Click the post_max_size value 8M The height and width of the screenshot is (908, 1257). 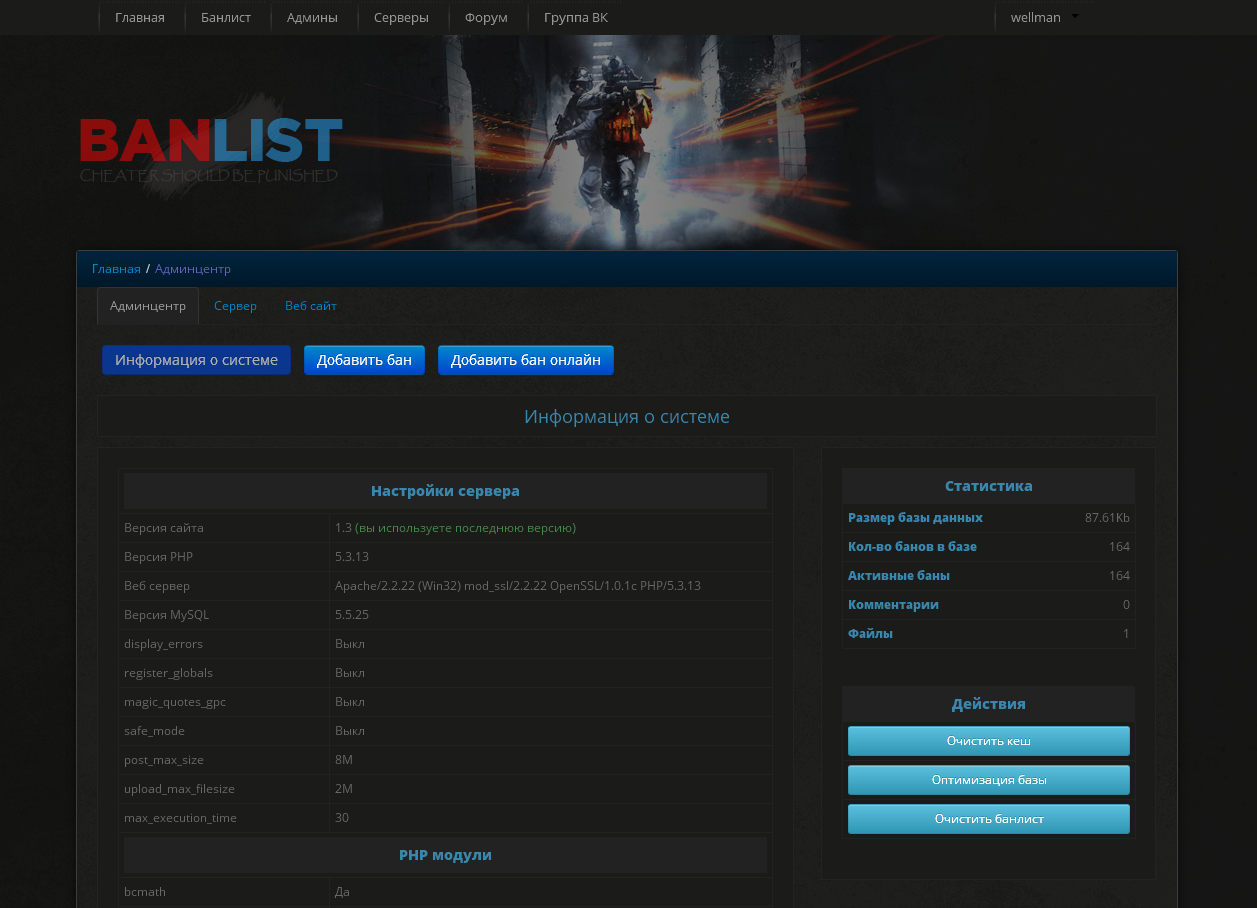(344, 759)
